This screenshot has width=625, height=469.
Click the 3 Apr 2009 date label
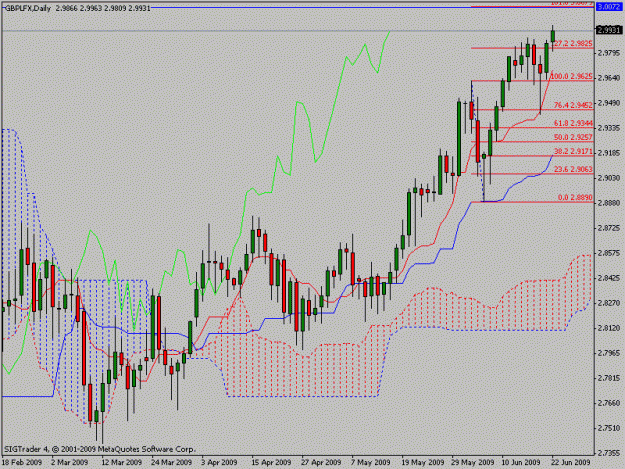coord(220,462)
